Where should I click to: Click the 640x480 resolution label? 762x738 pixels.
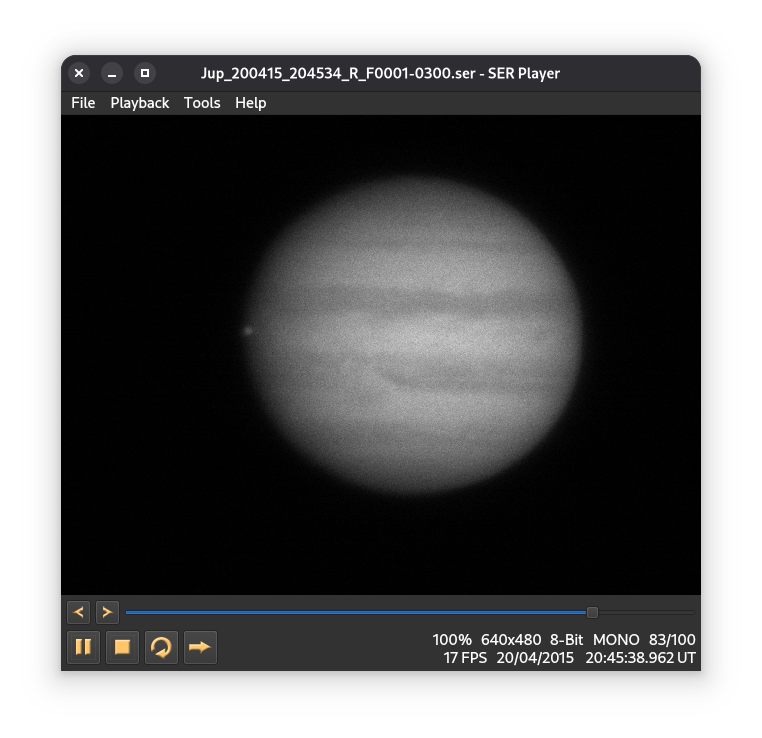511,639
